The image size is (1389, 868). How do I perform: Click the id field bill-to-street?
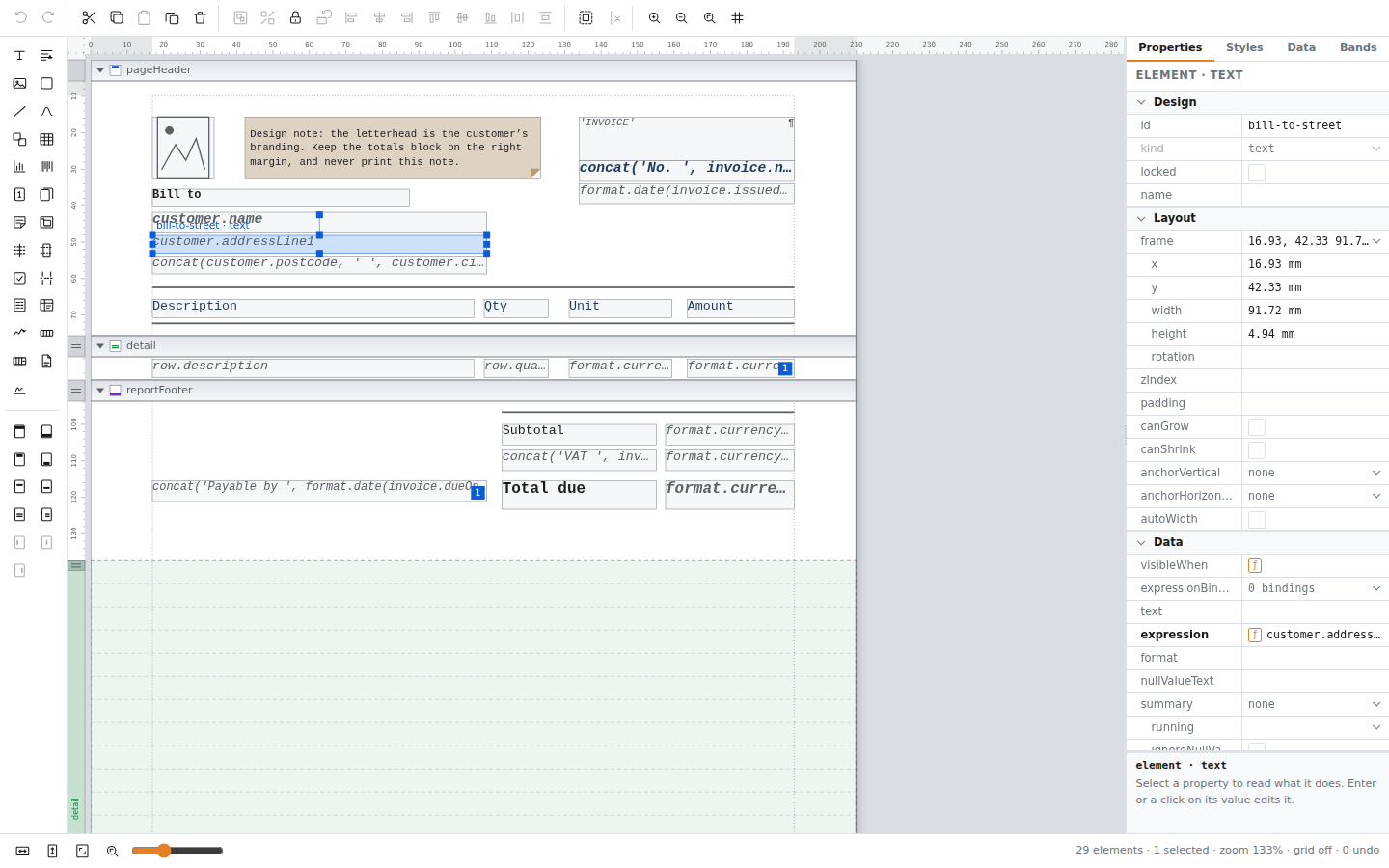click(1315, 125)
